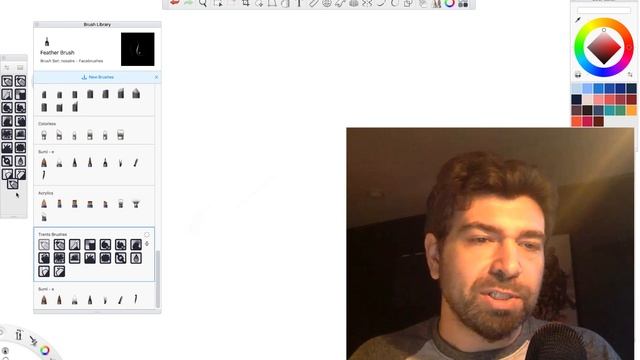Image resolution: width=640 pixels, height=360 pixels.
Task: Select the current Feather Brush icon
Action: (47, 42)
